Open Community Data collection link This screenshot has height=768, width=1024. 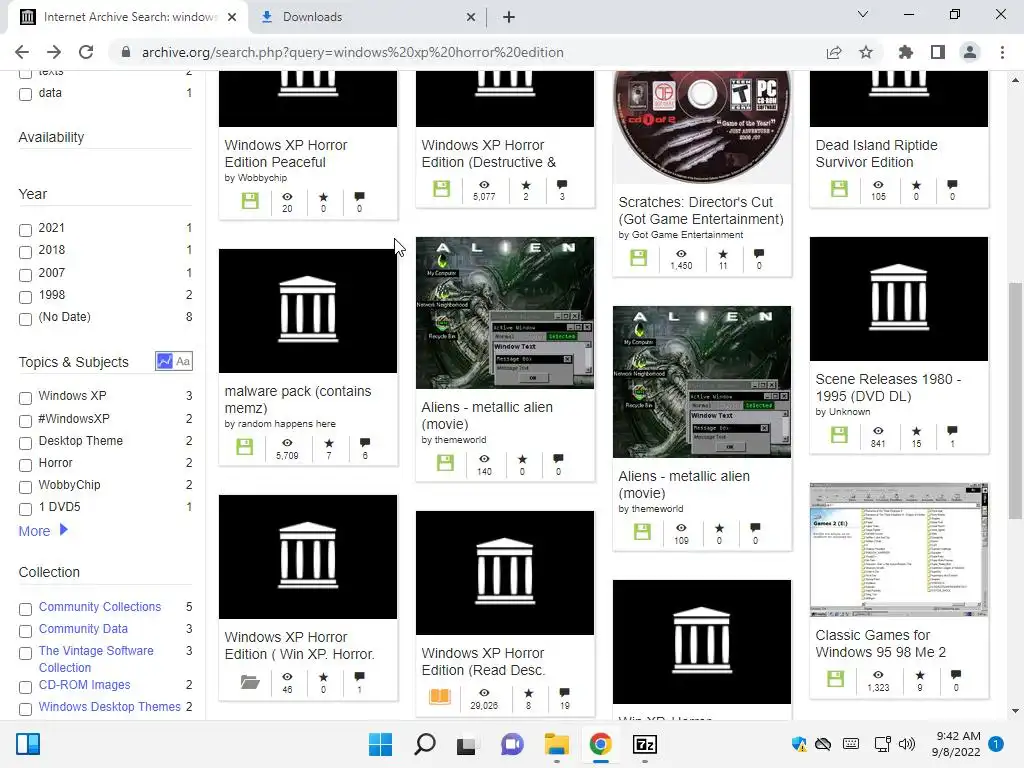pos(83,629)
